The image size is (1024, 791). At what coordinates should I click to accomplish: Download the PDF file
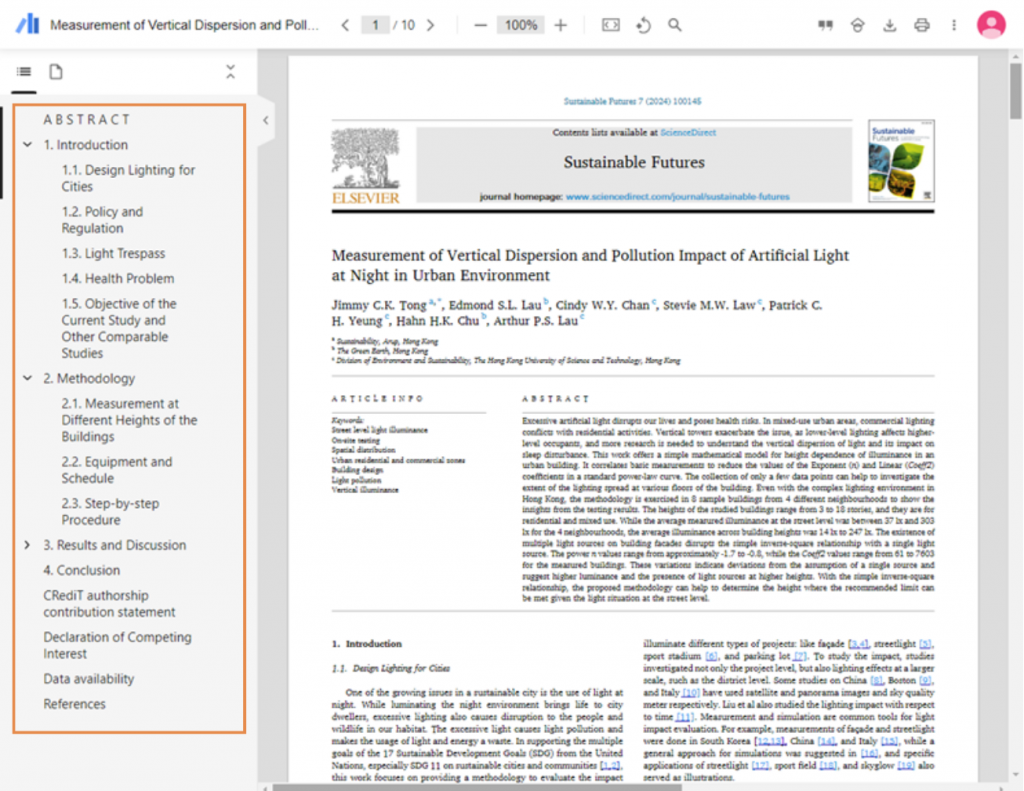[x=889, y=25]
